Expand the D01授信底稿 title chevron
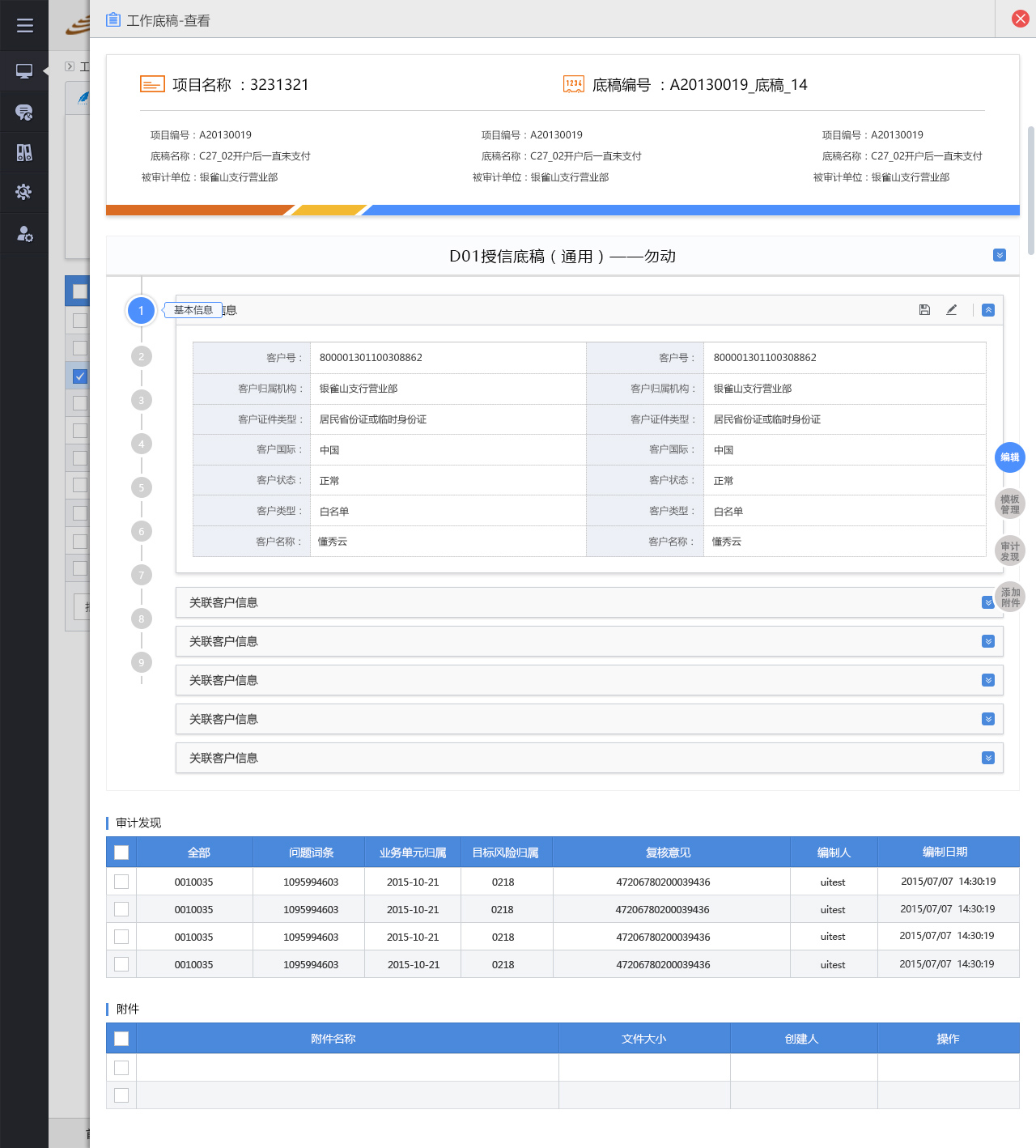 1000,255
